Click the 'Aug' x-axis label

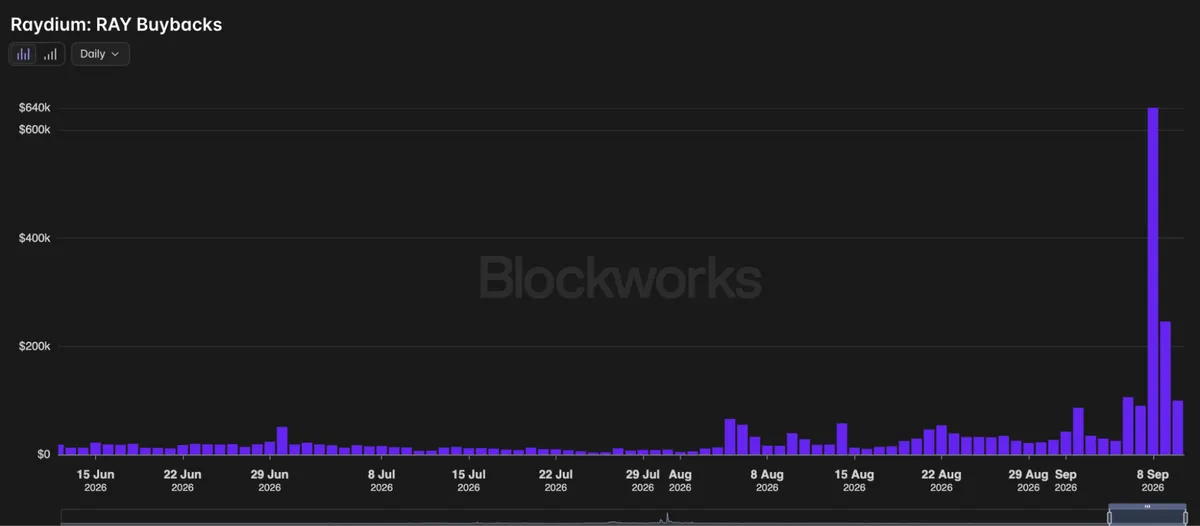680,474
